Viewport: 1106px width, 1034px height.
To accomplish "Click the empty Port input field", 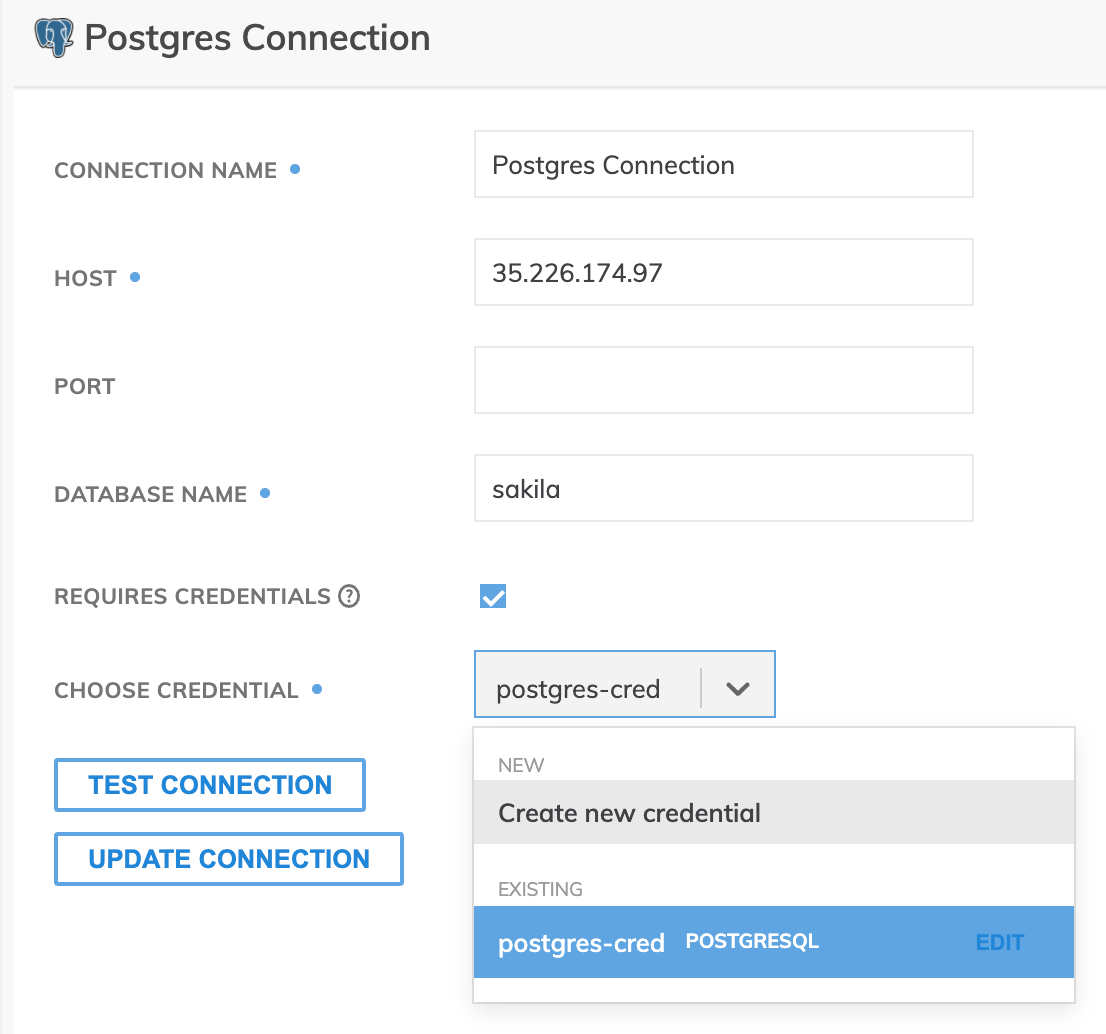I will coord(723,380).
